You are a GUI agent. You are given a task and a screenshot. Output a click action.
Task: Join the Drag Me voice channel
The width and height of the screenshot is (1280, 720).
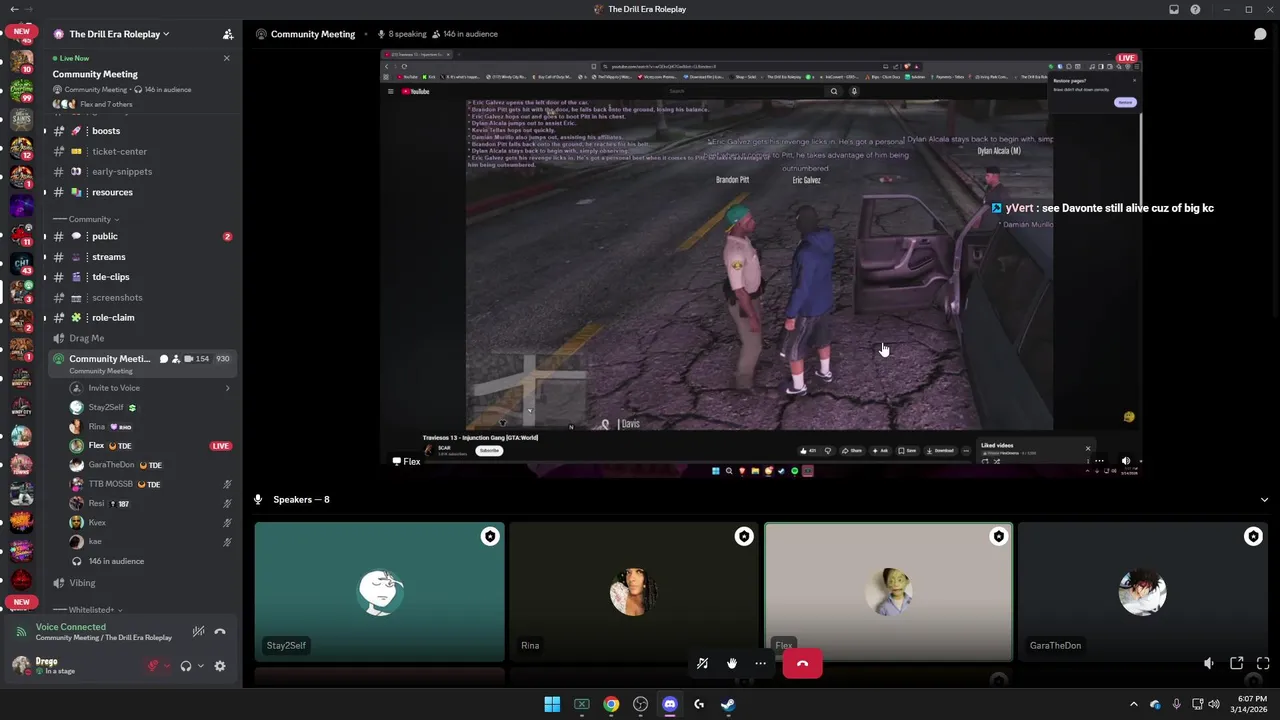[x=141, y=338]
